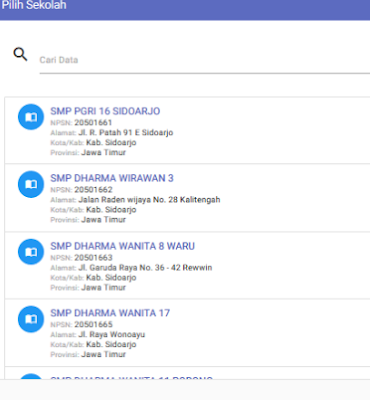
Task: Select NPSN 20501663 text
Action: (93, 257)
